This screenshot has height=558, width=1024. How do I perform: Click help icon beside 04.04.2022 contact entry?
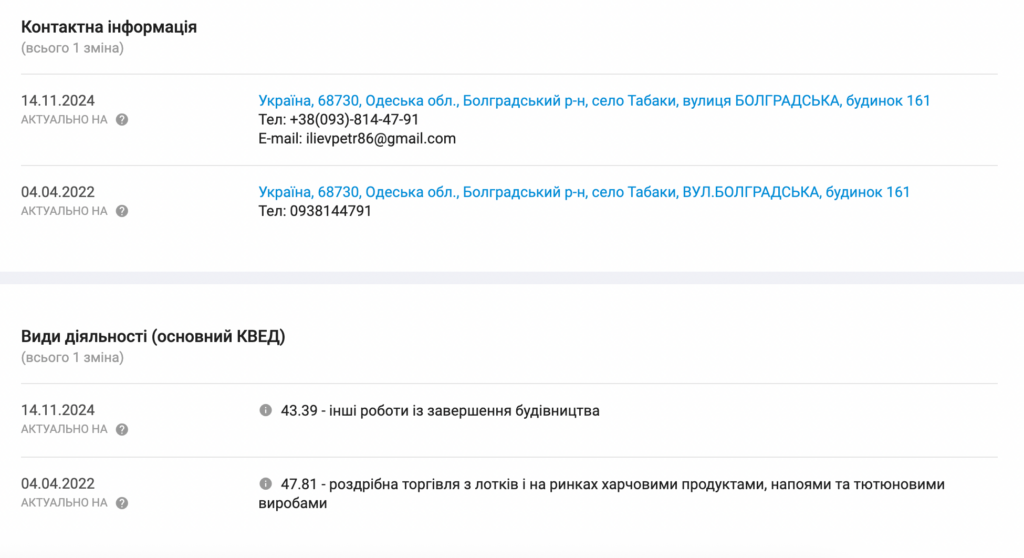tap(122, 211)
